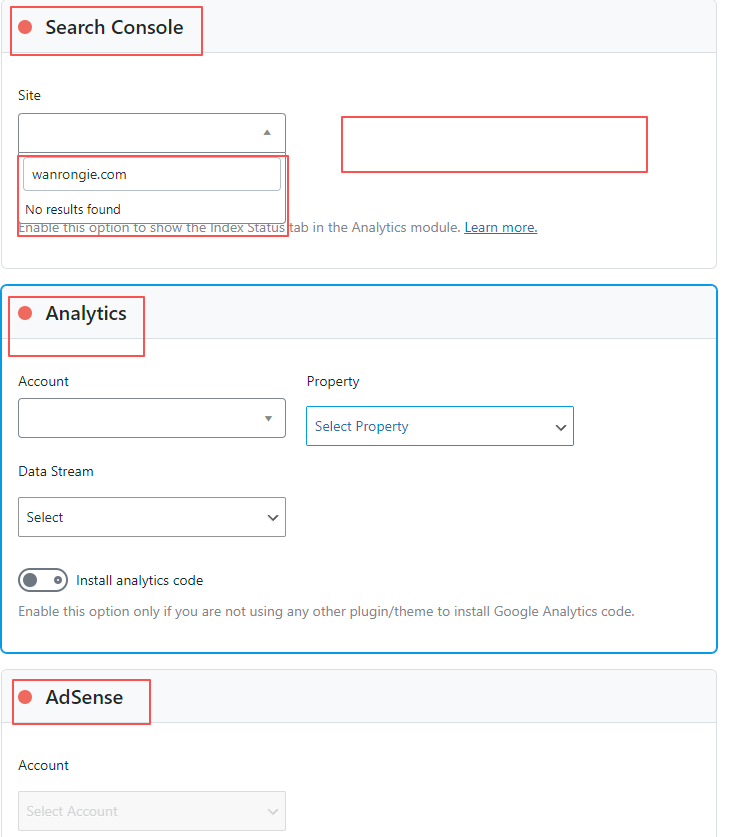Click the "Site" field label
744x837 pixels.
(29, 95)
